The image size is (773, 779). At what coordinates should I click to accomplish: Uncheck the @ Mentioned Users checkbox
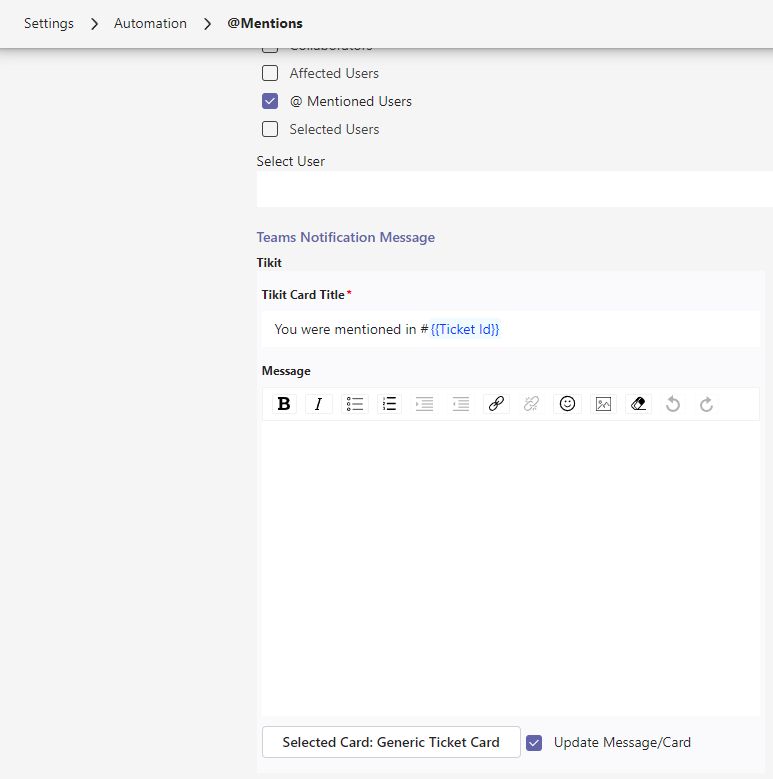(270, 101)
